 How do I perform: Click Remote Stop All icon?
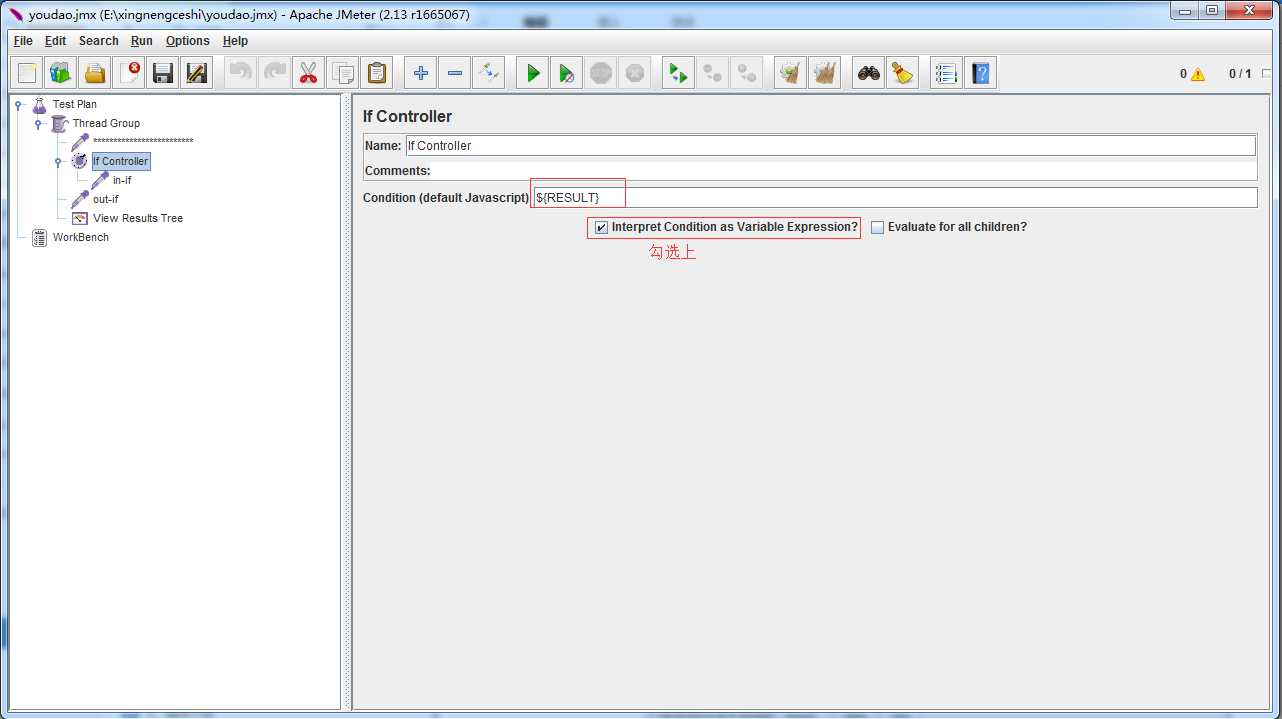point(713,73)
